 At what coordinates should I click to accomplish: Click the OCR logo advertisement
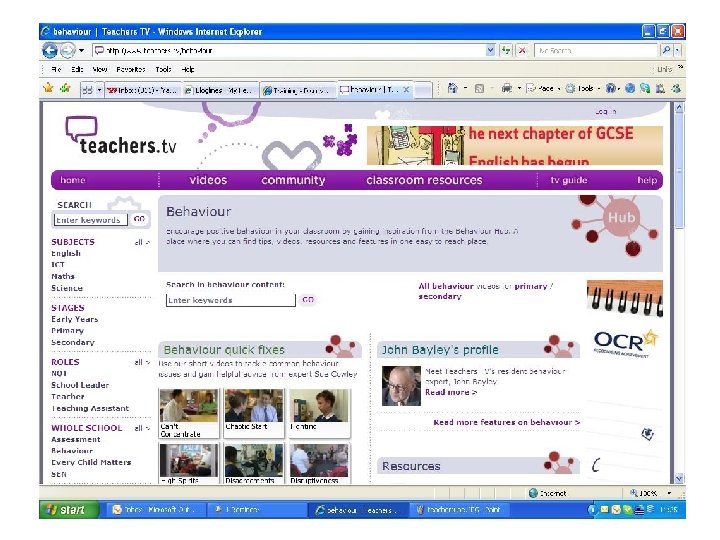click(x=626, y=343)
